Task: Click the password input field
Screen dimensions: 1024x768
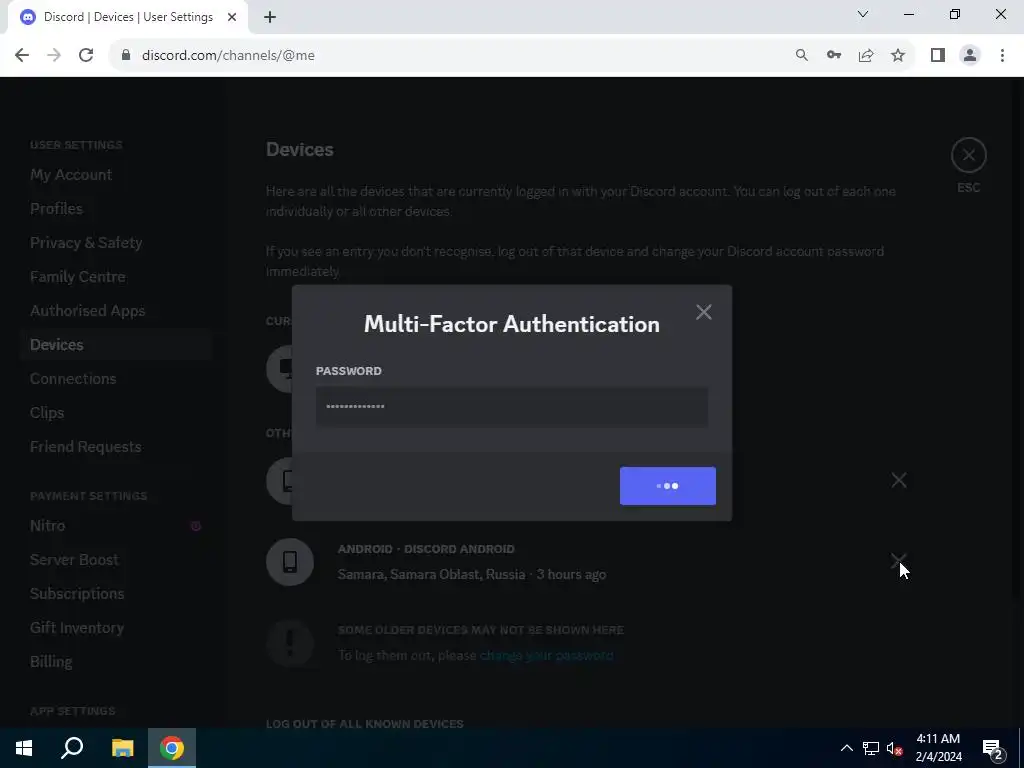Action: point(512,406)
